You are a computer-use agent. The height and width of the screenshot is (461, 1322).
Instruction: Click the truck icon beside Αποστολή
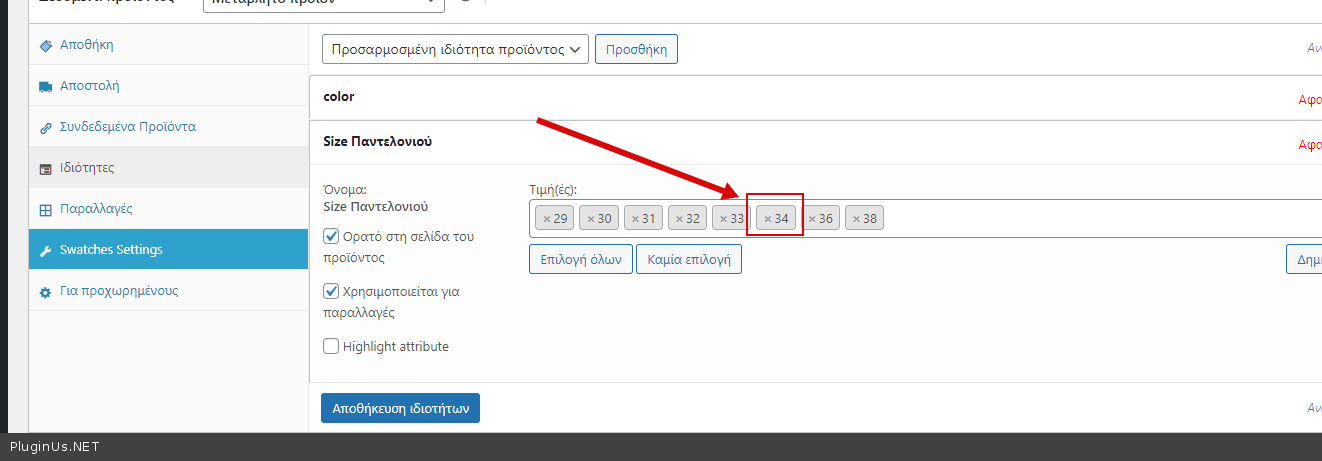pyautogui.click(x=45, y=87)
